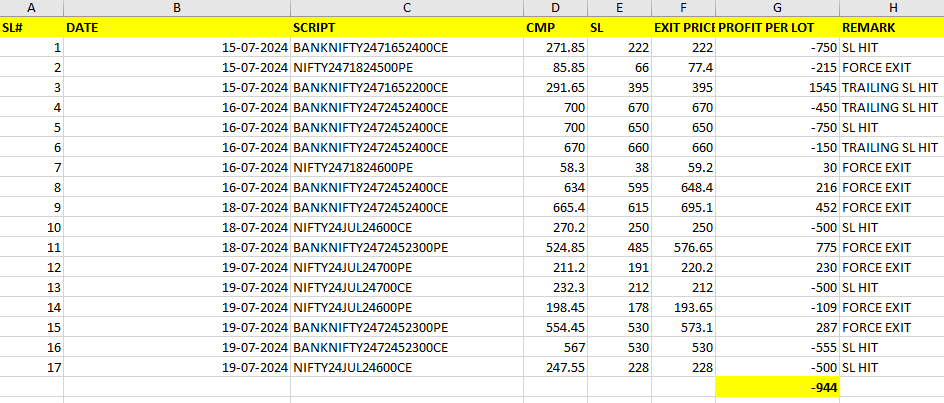This screenshot has width=944, height=403.
Task: Select profit cell -555
Action: tap(777, 348)
